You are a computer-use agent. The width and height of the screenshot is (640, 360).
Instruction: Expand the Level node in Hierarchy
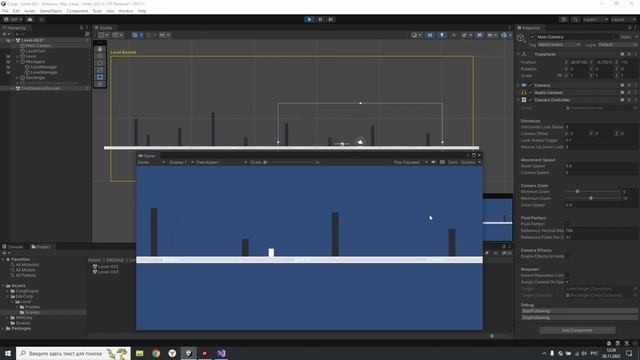click(18, 56)
